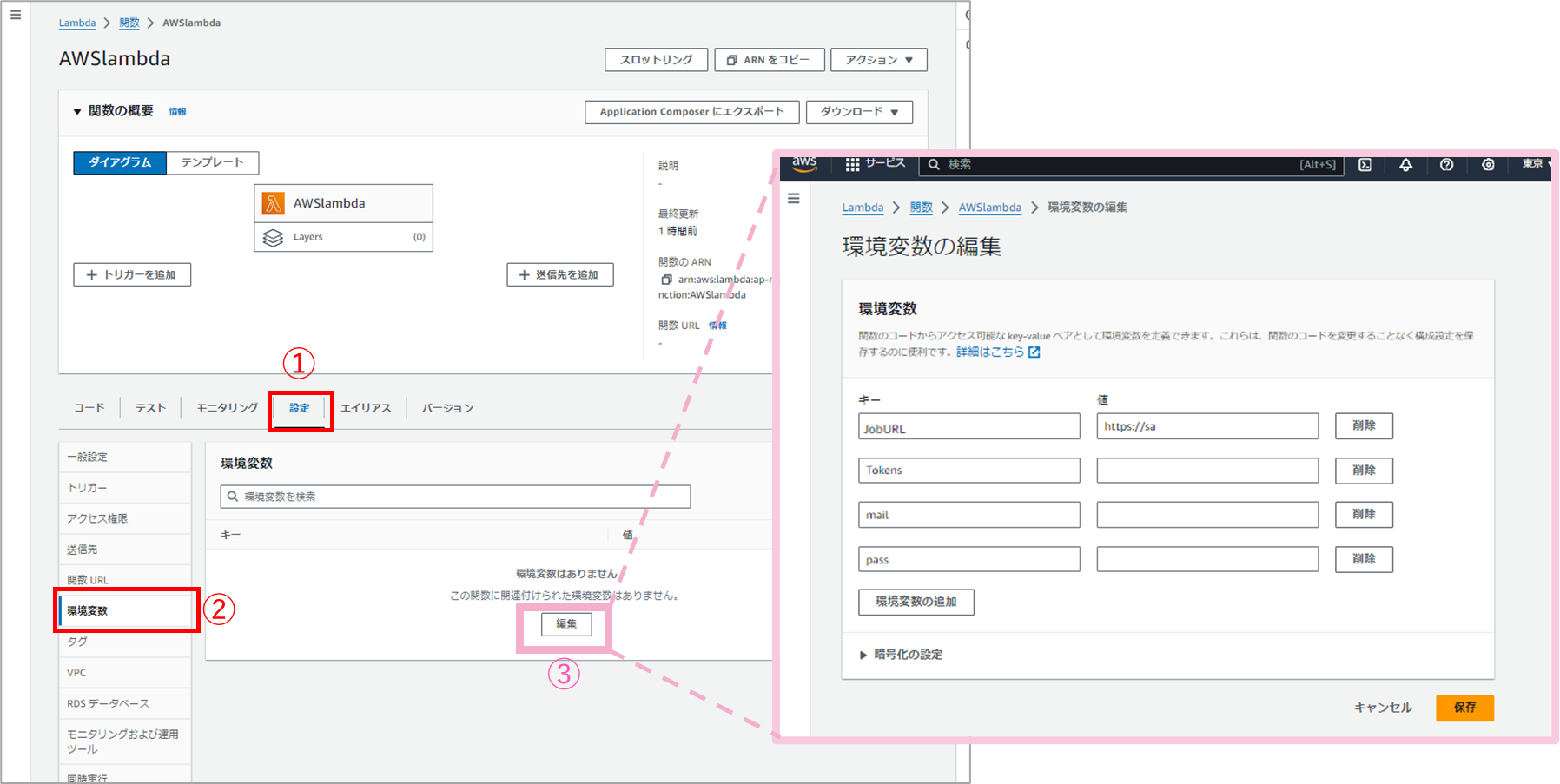The height and width of the screenshot is (784, 1560).
Task: Open the エイリアス tab
Action: 366,408
